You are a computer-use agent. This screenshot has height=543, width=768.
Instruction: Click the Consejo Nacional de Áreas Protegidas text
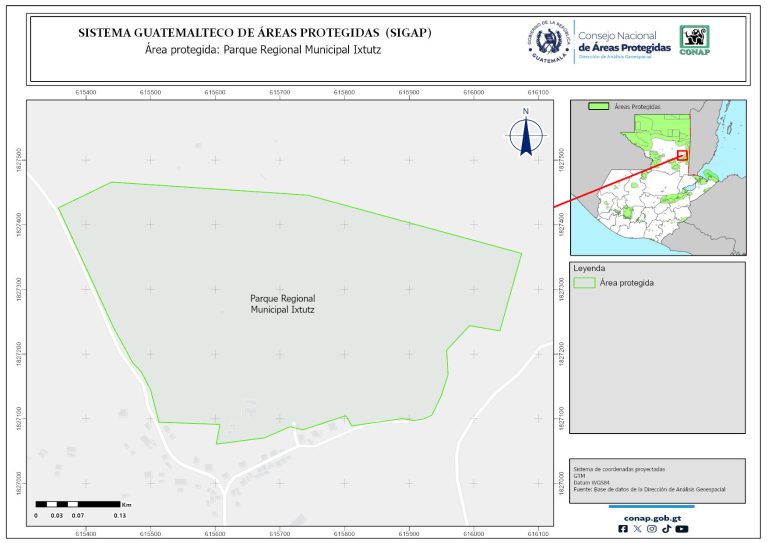tap(624, 42)
